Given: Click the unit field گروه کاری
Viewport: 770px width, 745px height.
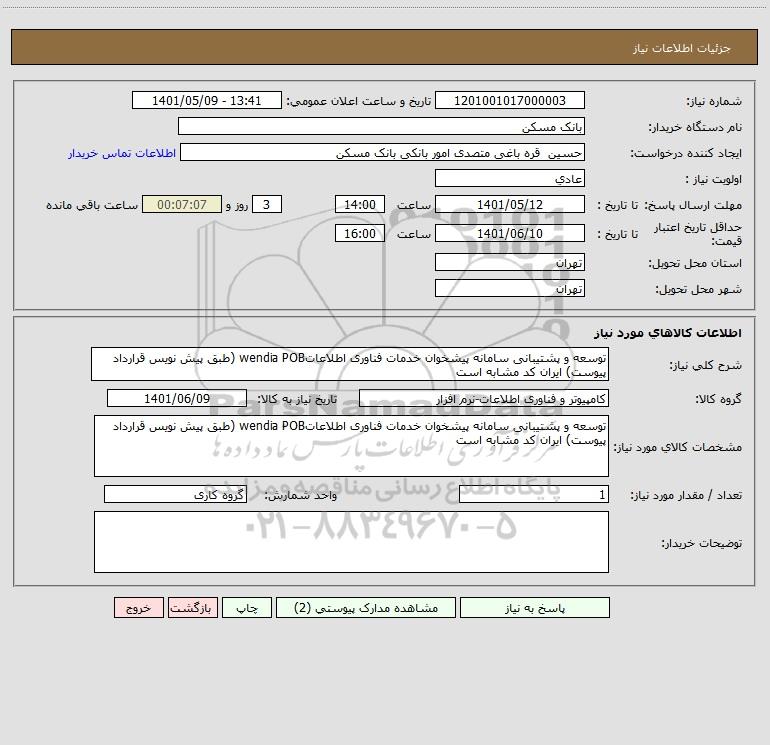Looking at the screenshot, I should tap(175, 495).
